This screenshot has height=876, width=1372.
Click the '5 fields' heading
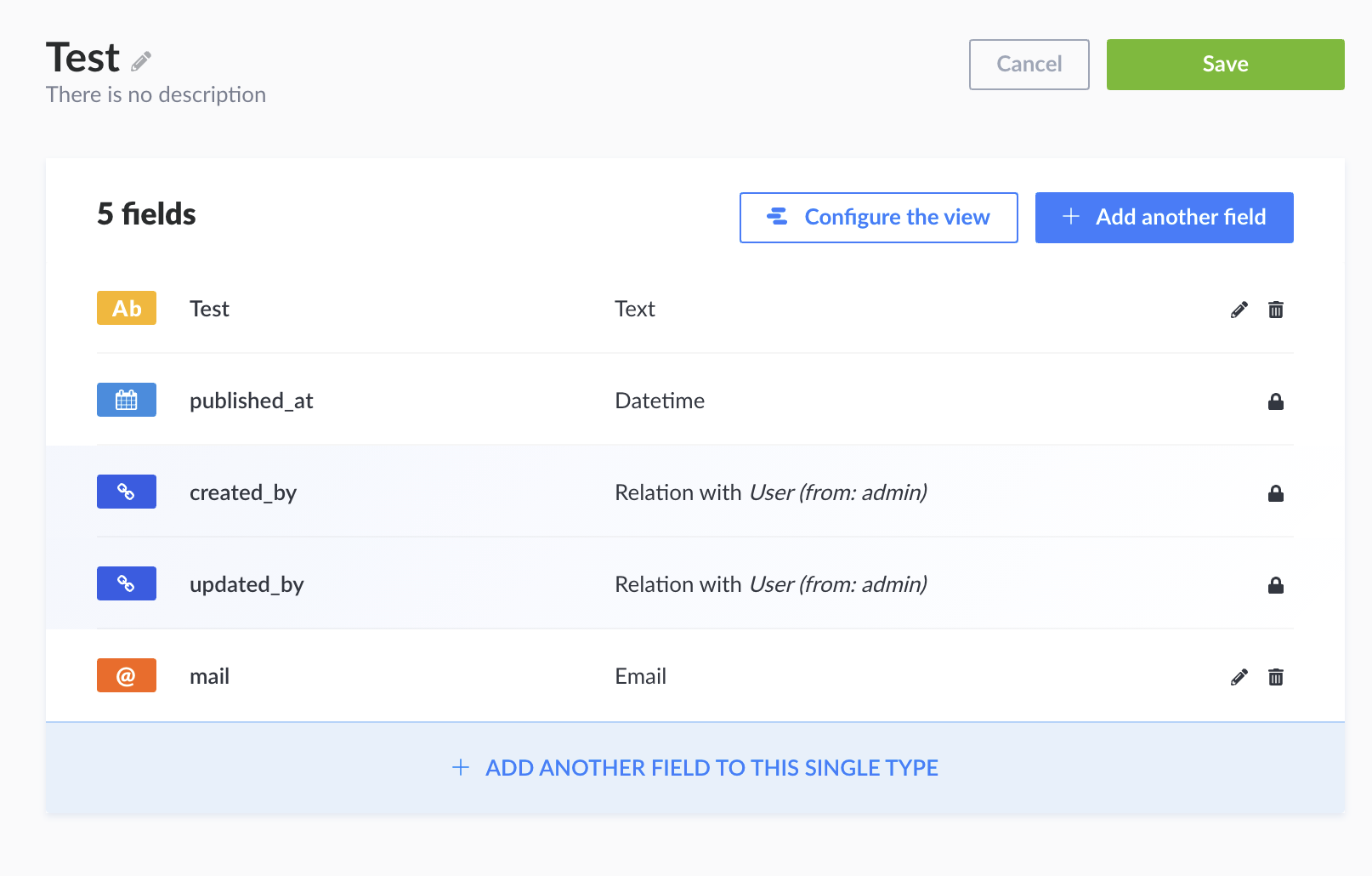point(146,214)
